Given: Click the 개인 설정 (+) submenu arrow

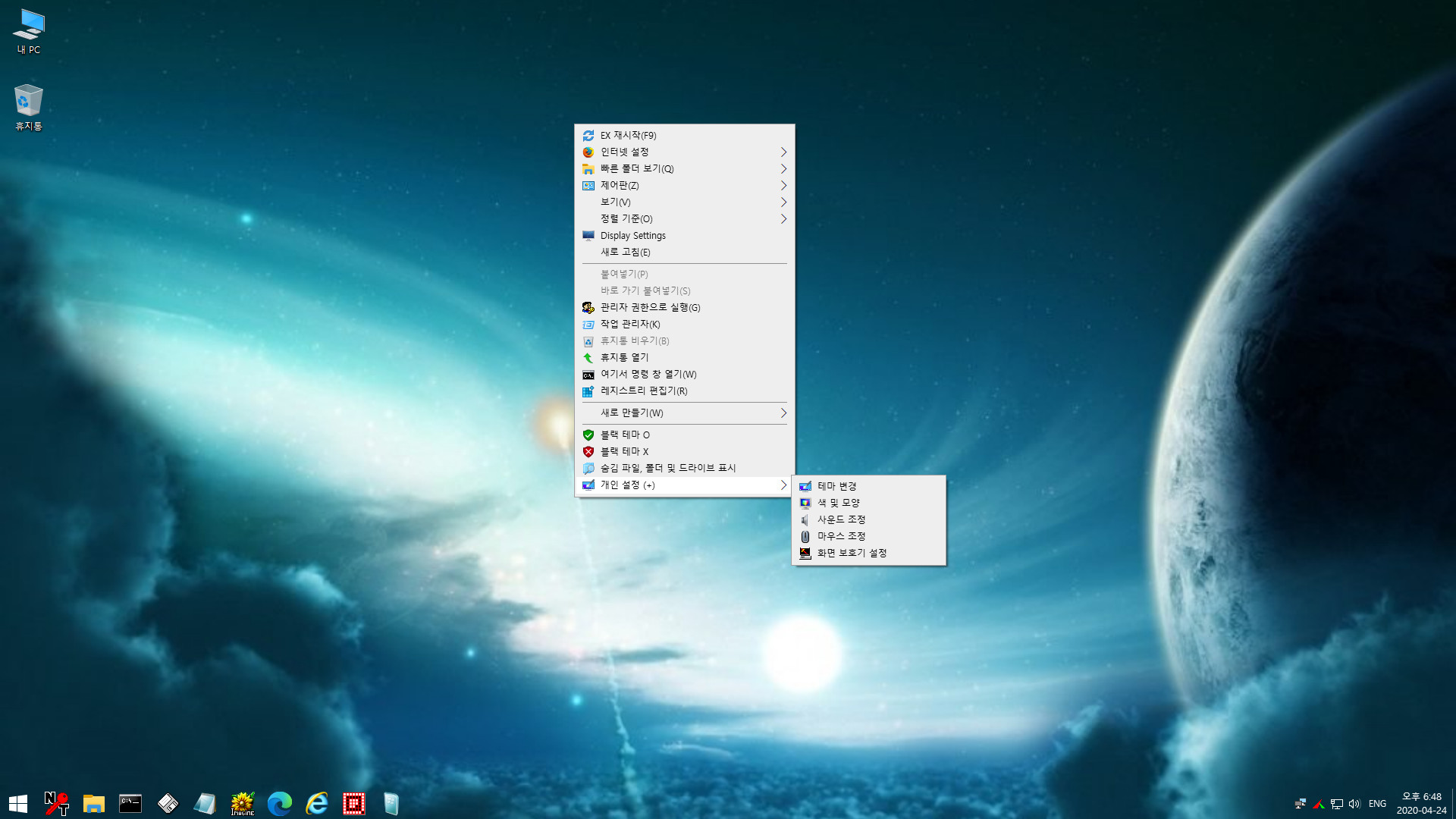Looking at the screenshot, I should click(783, 485).
